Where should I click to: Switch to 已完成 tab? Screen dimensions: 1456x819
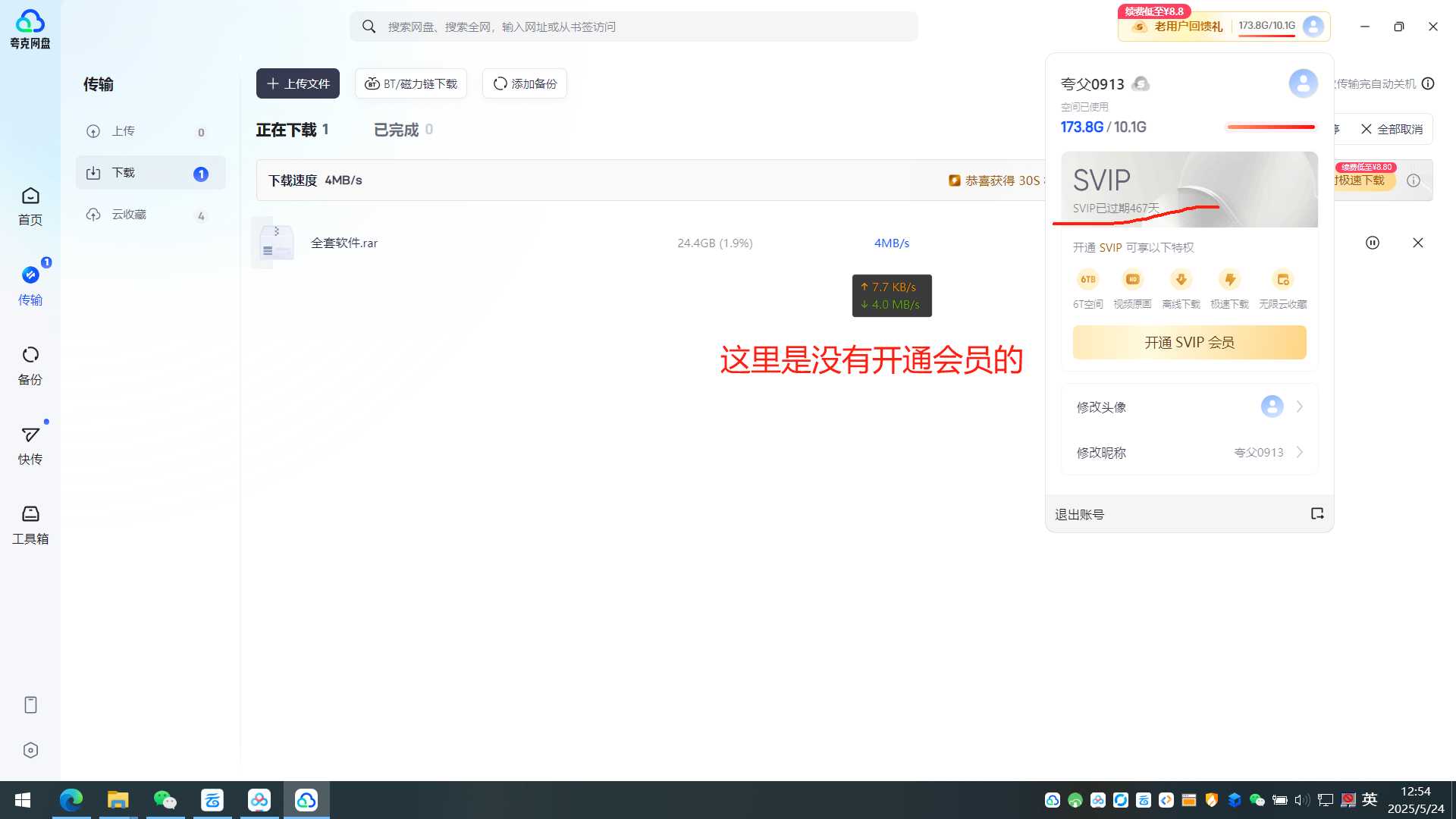[x=403, y=130]
